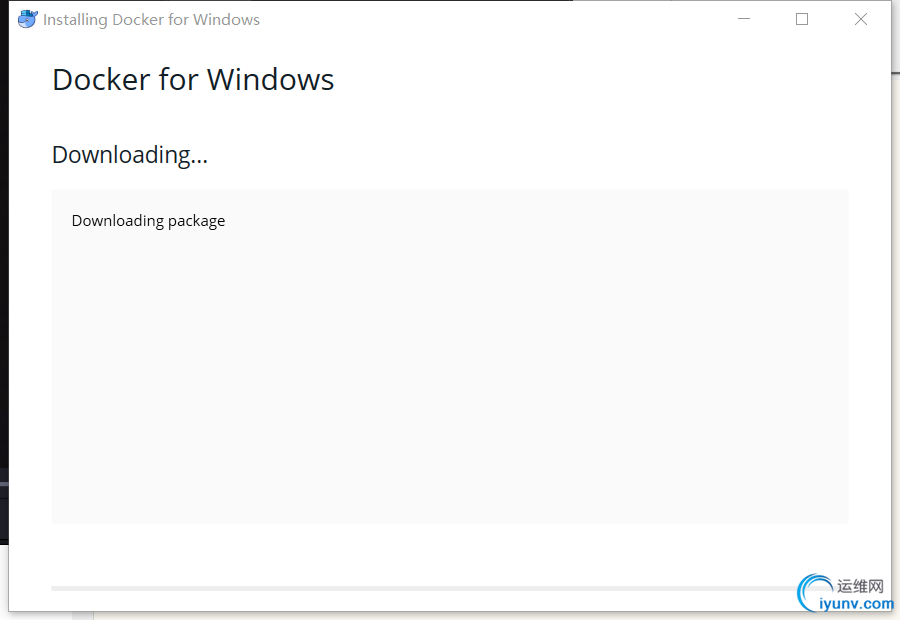The image size is (900, 620).
Task: Click the word 'Docker' in the main heading
Action: click(102, 79)
